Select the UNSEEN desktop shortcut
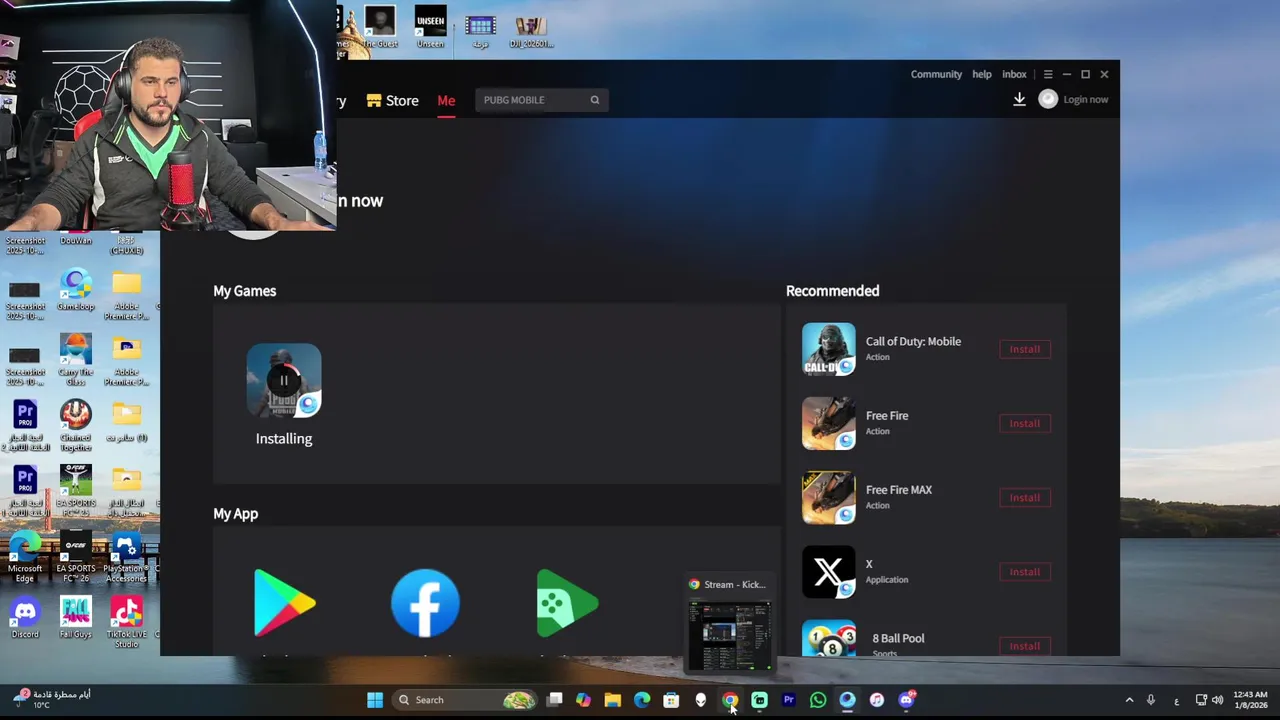The height and width of the screenshot is (720, 1280). [430, 27]
